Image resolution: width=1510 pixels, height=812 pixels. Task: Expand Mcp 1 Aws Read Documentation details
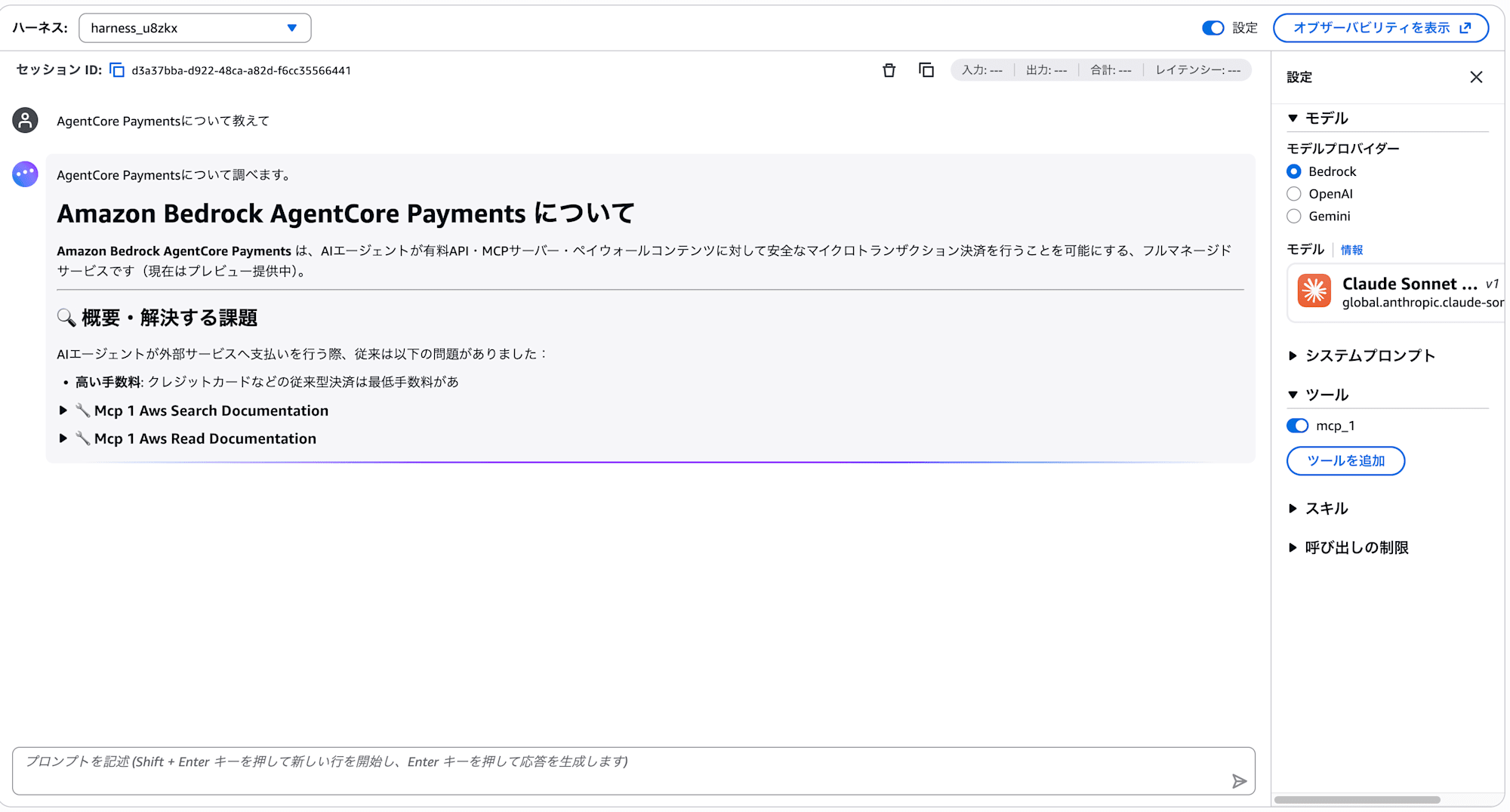click(x=63, y=438)
